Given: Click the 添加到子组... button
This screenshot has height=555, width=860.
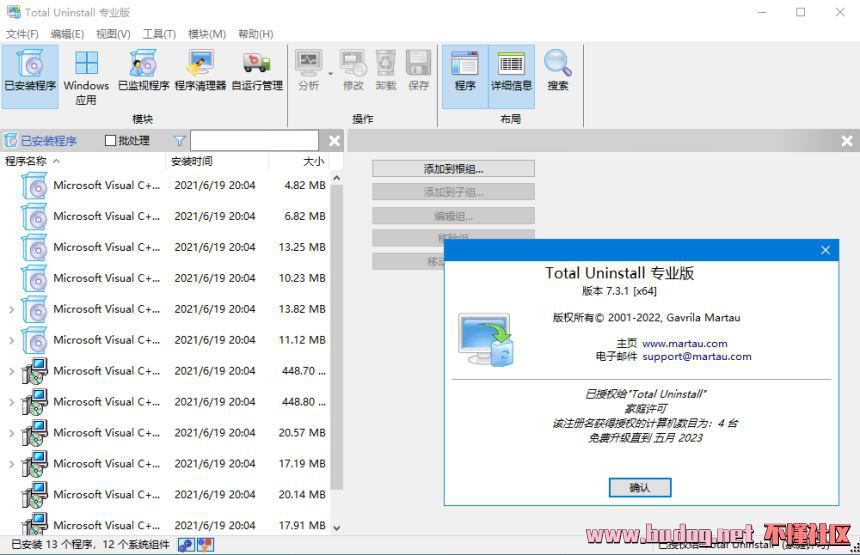Looking at the screenshot, I should click(453, 192).
